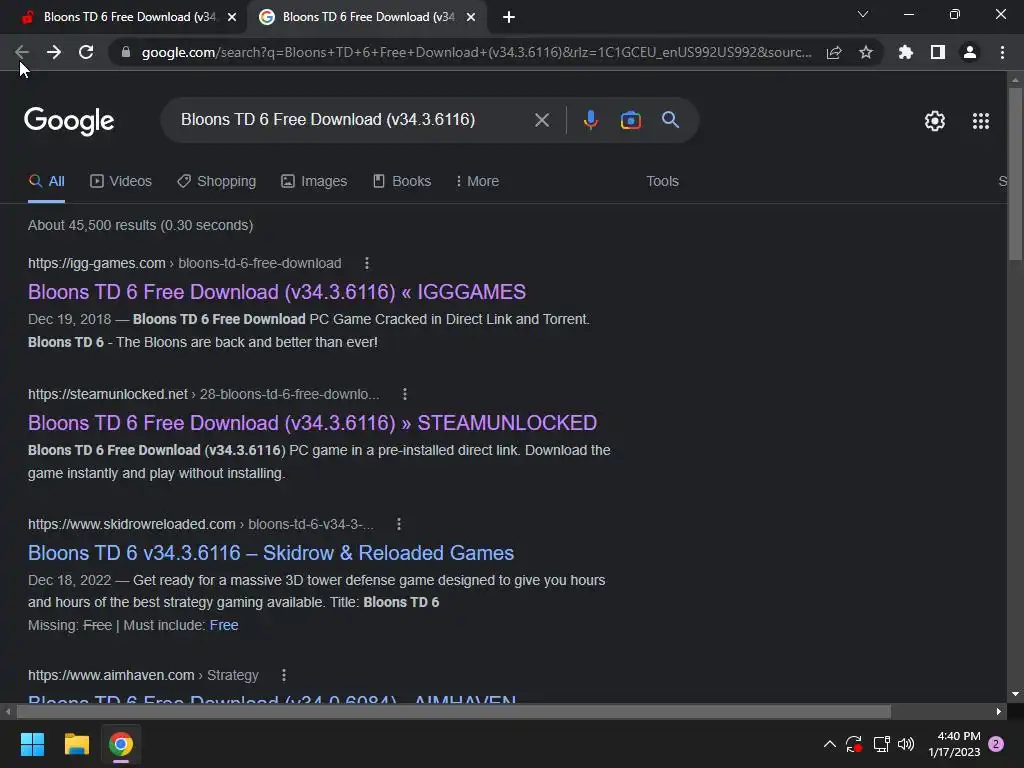1024x768 pixels.
Task: Open the Skidrow & Reloaded Games result
Action: click(x=271, y=552)
